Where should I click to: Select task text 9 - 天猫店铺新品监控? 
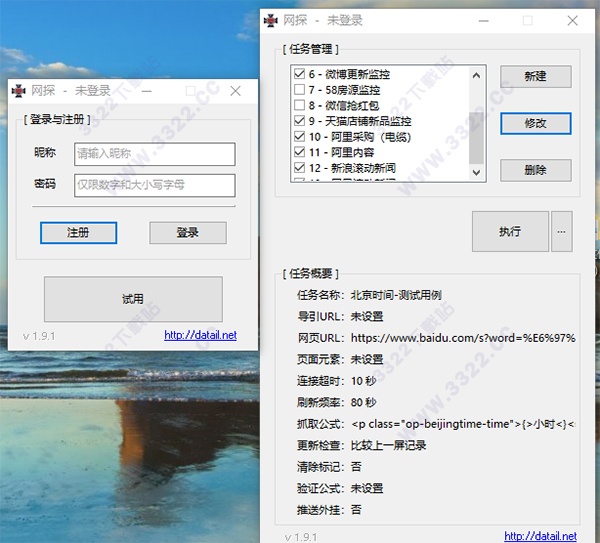point(360,121)
